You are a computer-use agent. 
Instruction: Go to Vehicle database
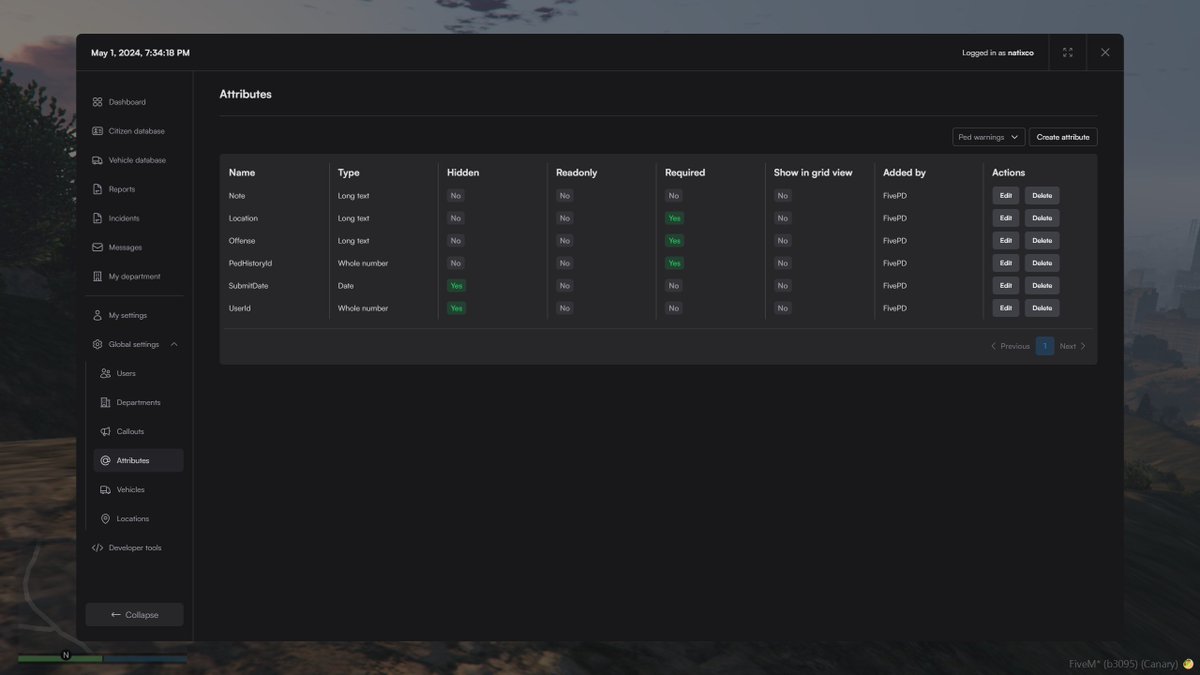[x=138, y=160]
